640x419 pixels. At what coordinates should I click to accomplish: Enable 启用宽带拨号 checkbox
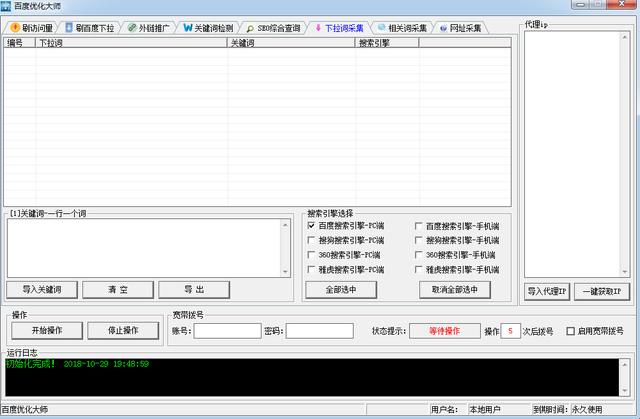coord(571,331)
